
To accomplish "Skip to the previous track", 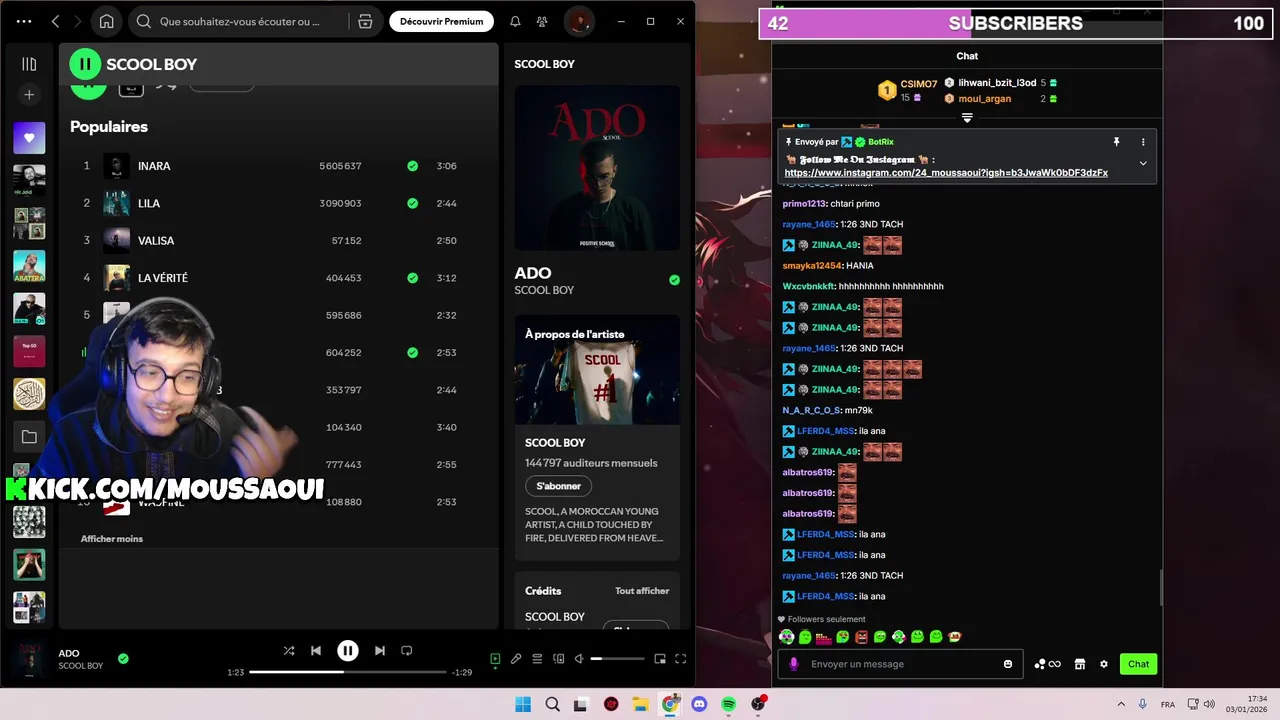I will pos(316,651).
